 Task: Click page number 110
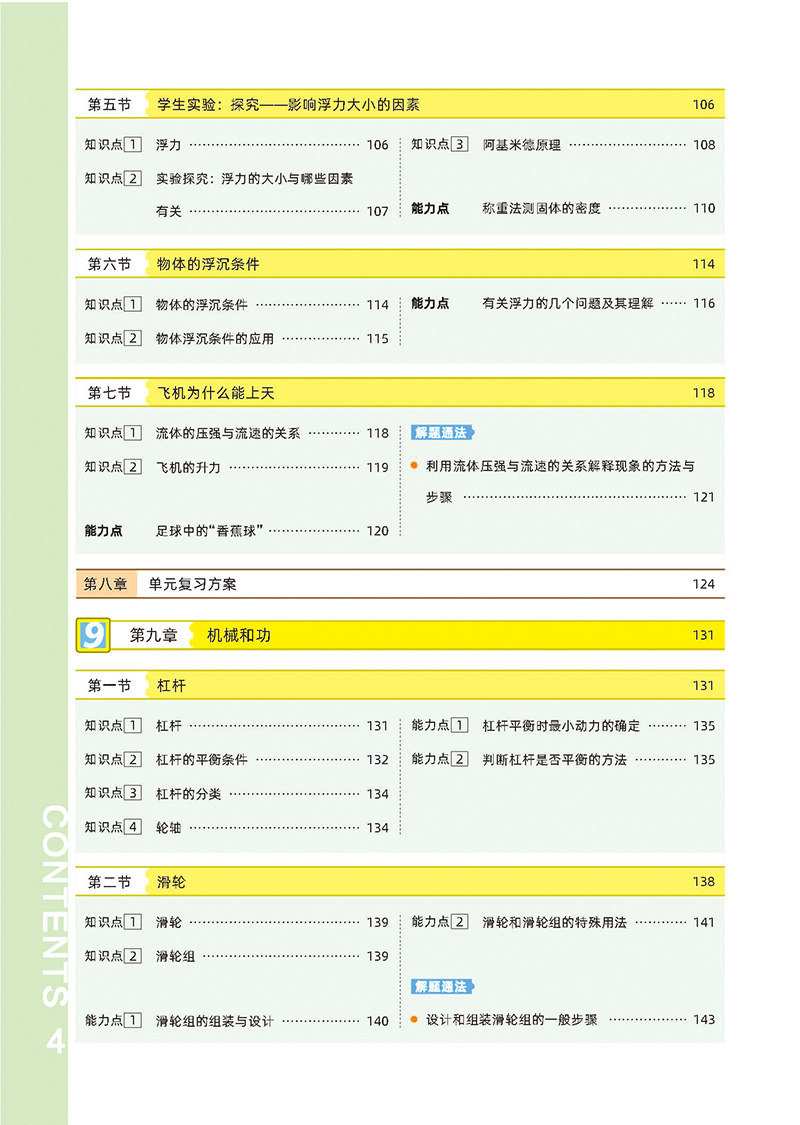pyautogui.click(x=704, y=208)
